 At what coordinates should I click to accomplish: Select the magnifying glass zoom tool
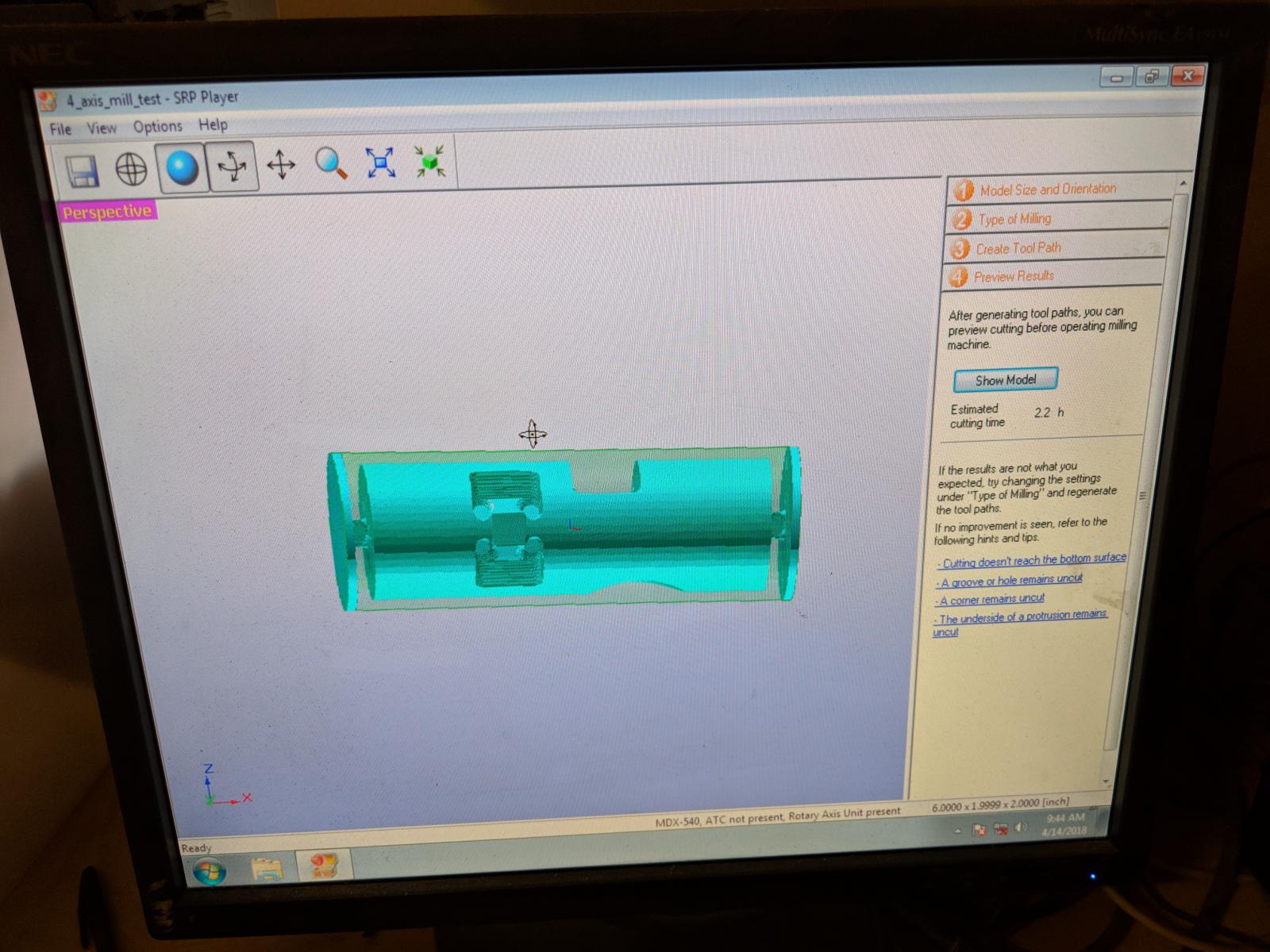[331, 163]
